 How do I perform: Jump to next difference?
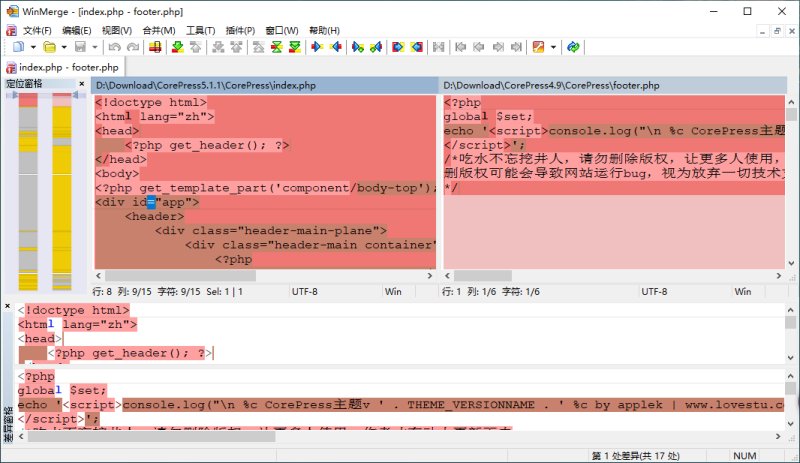pyautogui.click(x=178, y=47)
